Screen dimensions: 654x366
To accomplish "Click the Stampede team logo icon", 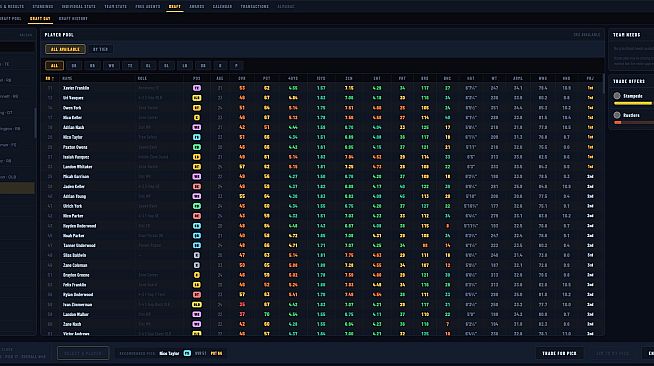I will point(617,96).
